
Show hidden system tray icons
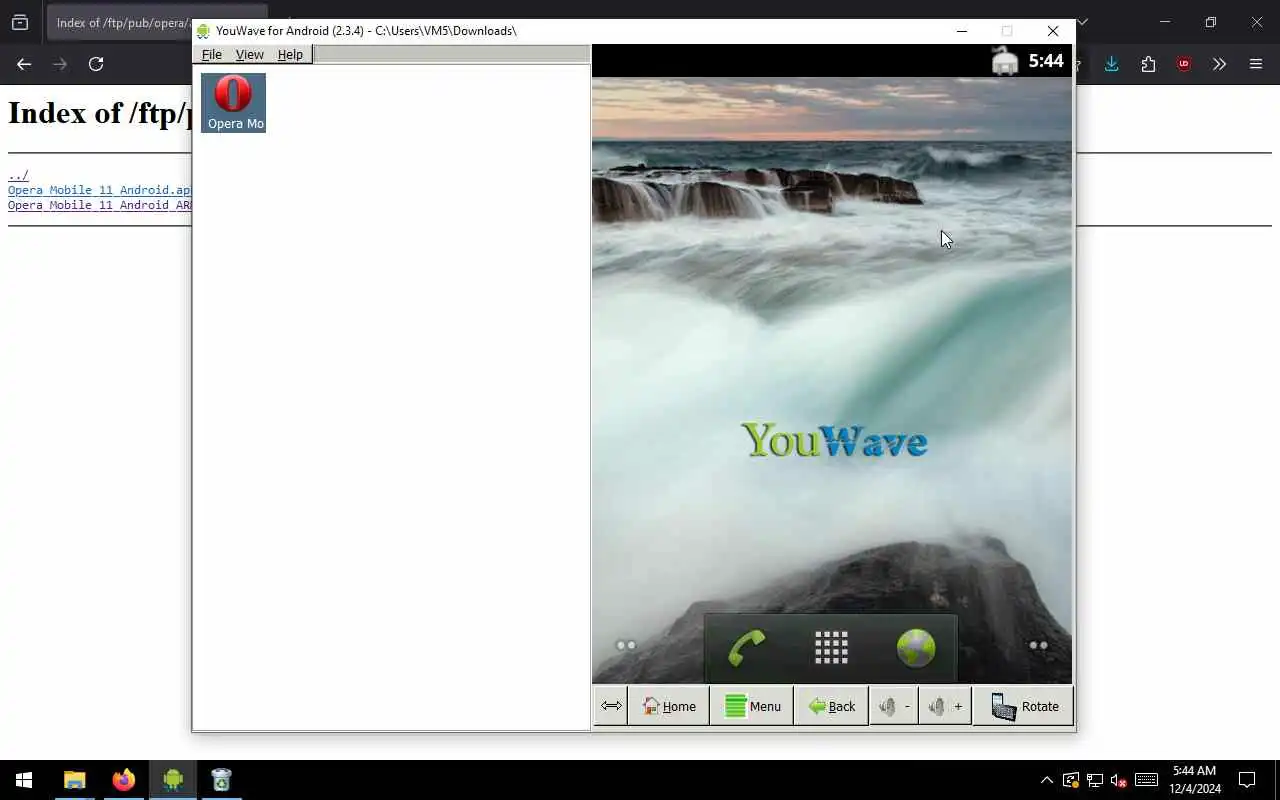click(1047, 780)
